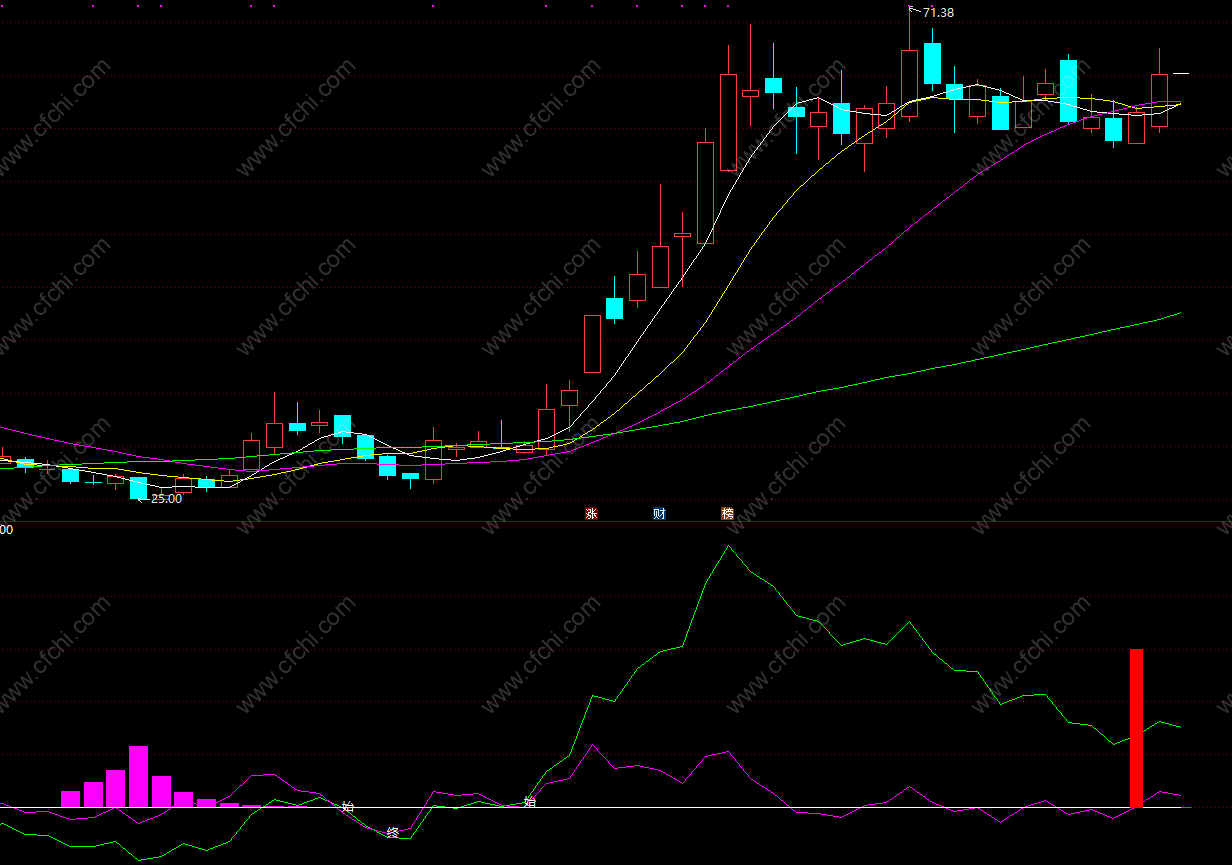Click the blue 财 info marker

click(x=659, y=514)
